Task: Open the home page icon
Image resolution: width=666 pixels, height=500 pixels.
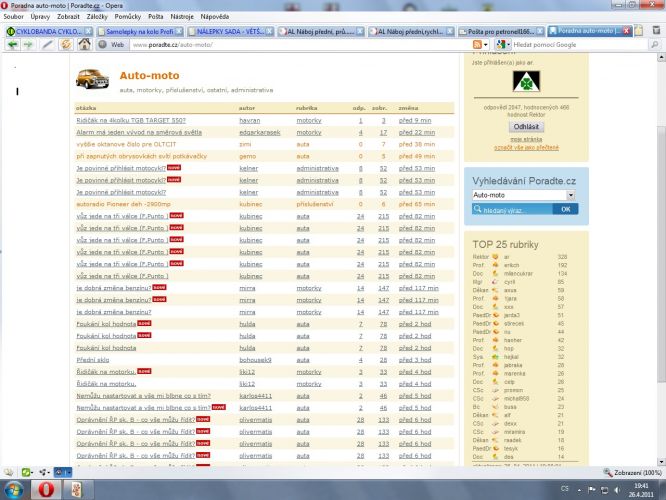Action: tap(84, 44)
